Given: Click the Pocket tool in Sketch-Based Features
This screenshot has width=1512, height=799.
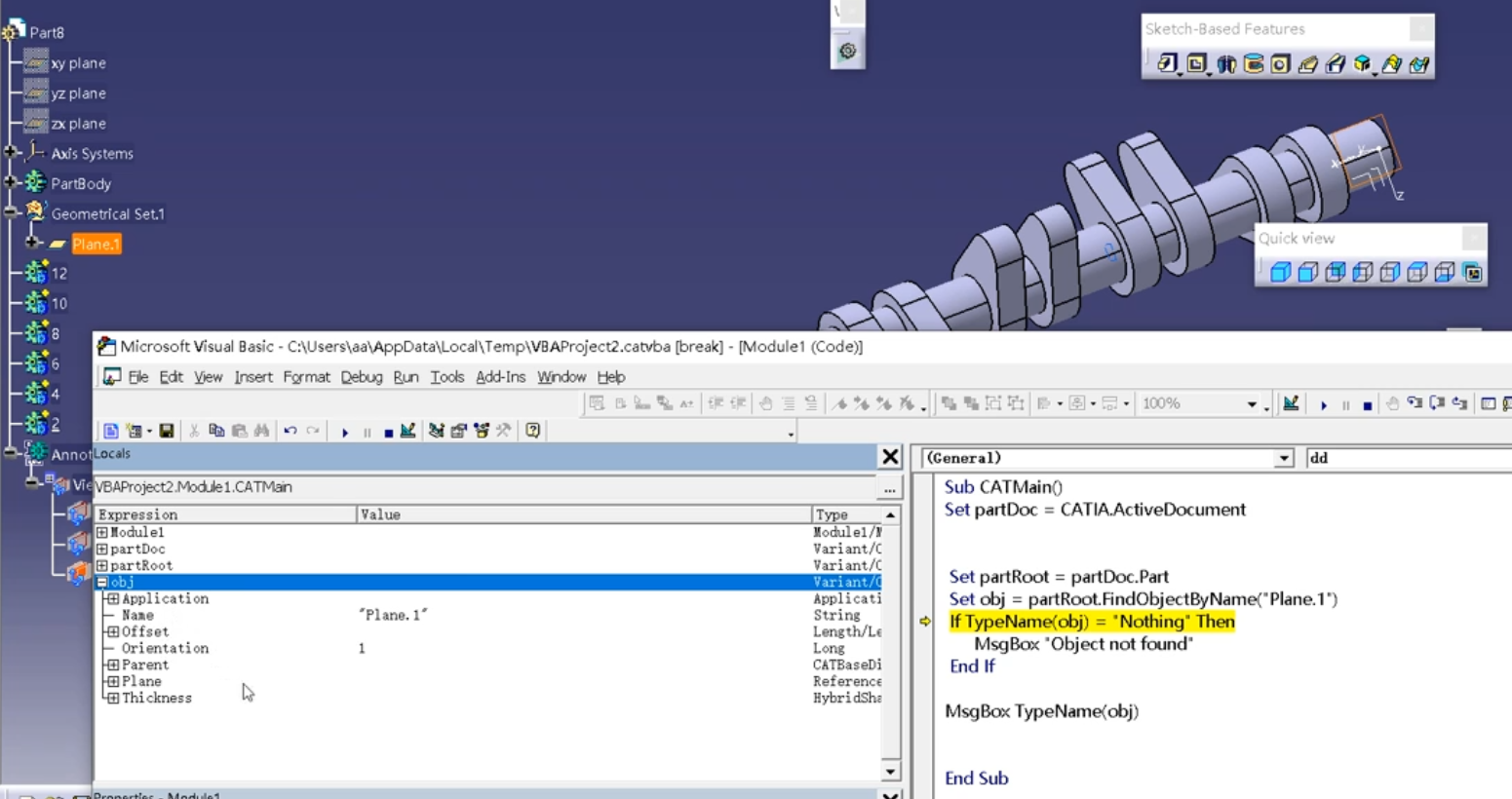Looking at the screenshot, I should pyautogui.click(x=1197, y=63).
